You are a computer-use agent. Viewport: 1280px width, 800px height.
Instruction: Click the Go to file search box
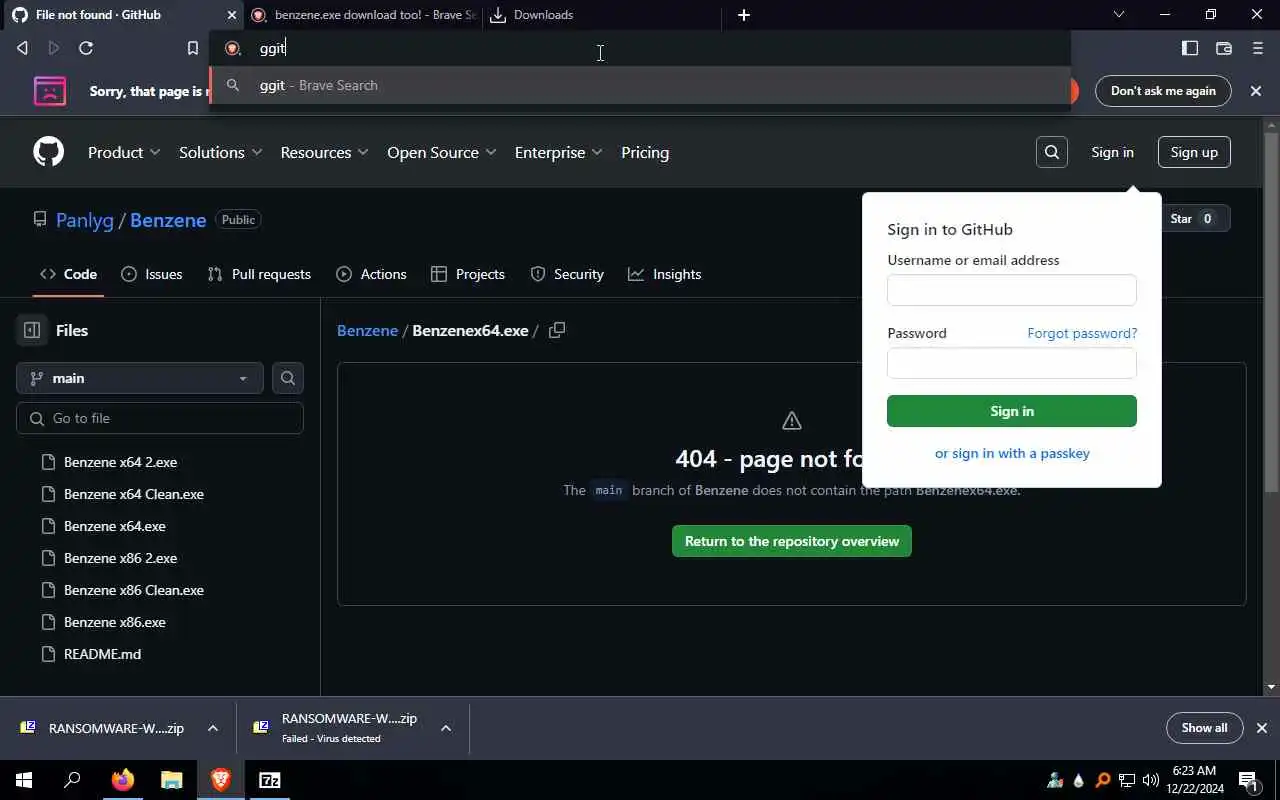pyautogui.click(x=160, y=418)
